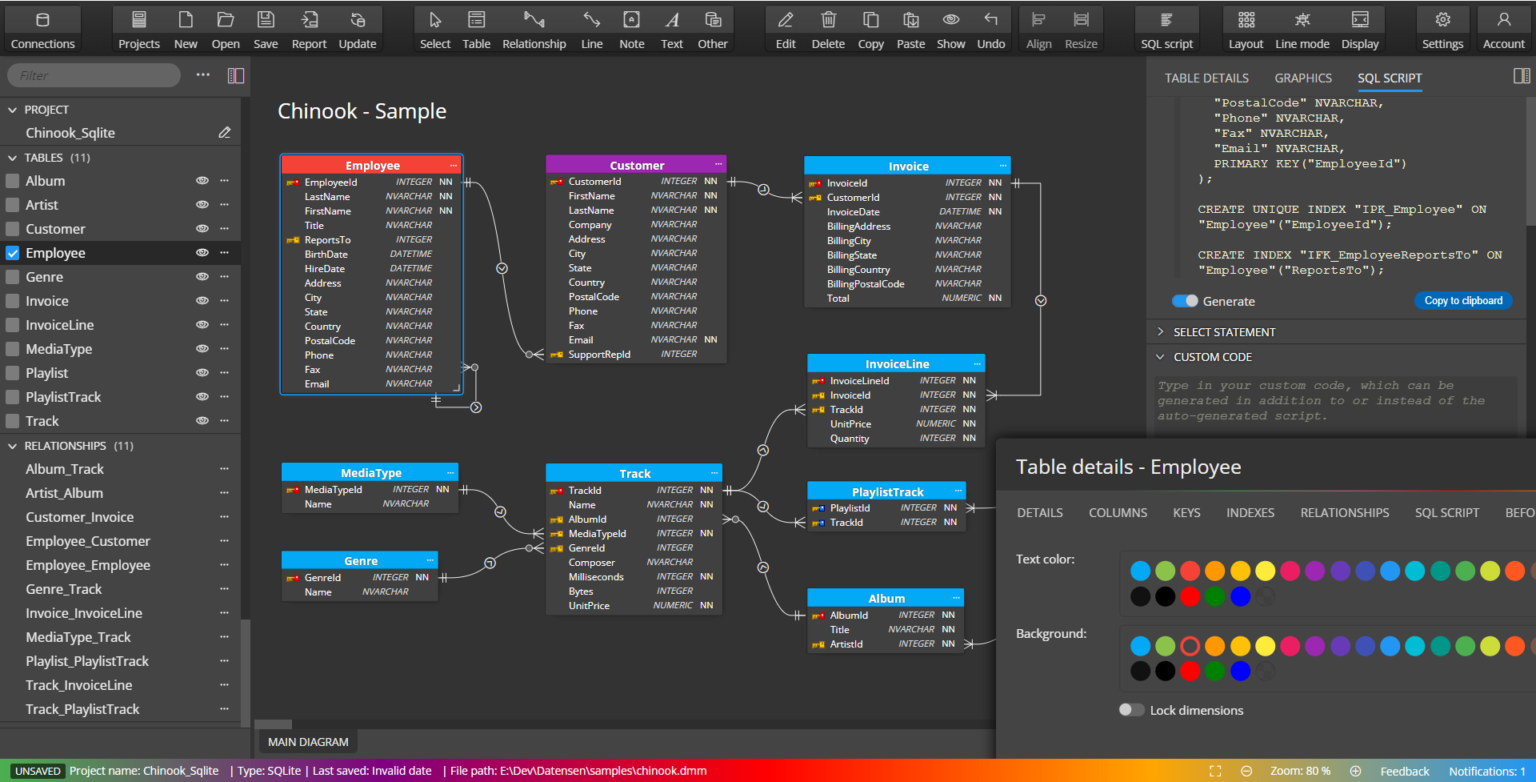The width and height of the screenshot is (1536, 782).
Task: Toggle visibility of the Album table
Action: click(x=202, y=180)
